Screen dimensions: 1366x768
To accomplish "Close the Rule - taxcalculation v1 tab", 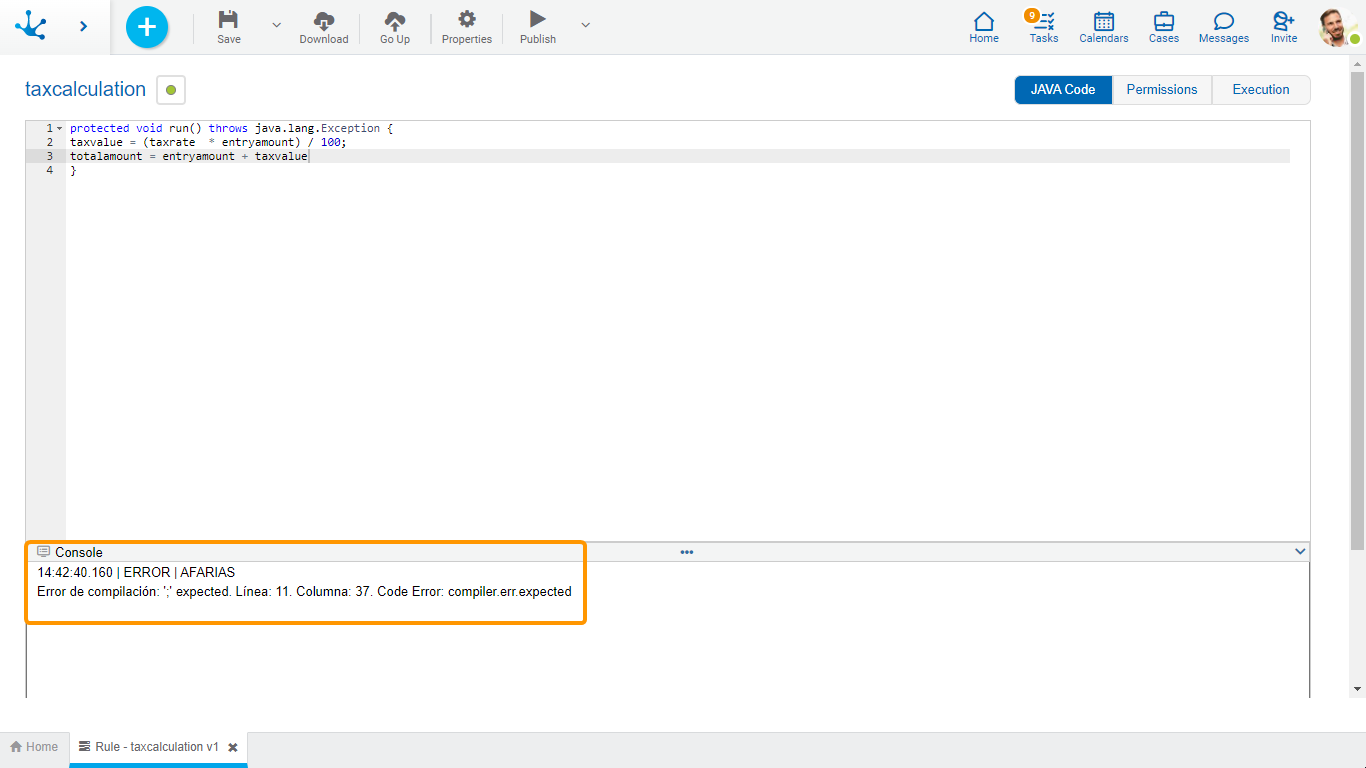I will (233, 748).
